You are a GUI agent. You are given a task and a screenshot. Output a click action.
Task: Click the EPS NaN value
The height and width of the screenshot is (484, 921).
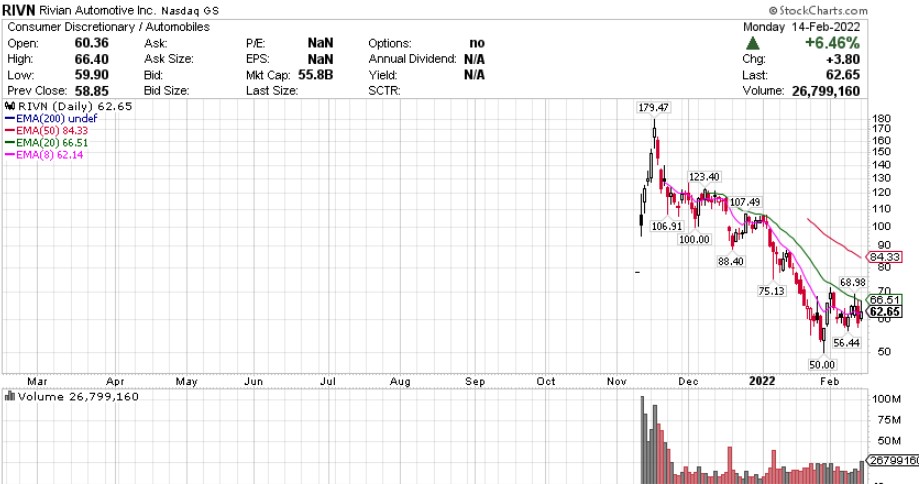[x=321, y=59]
